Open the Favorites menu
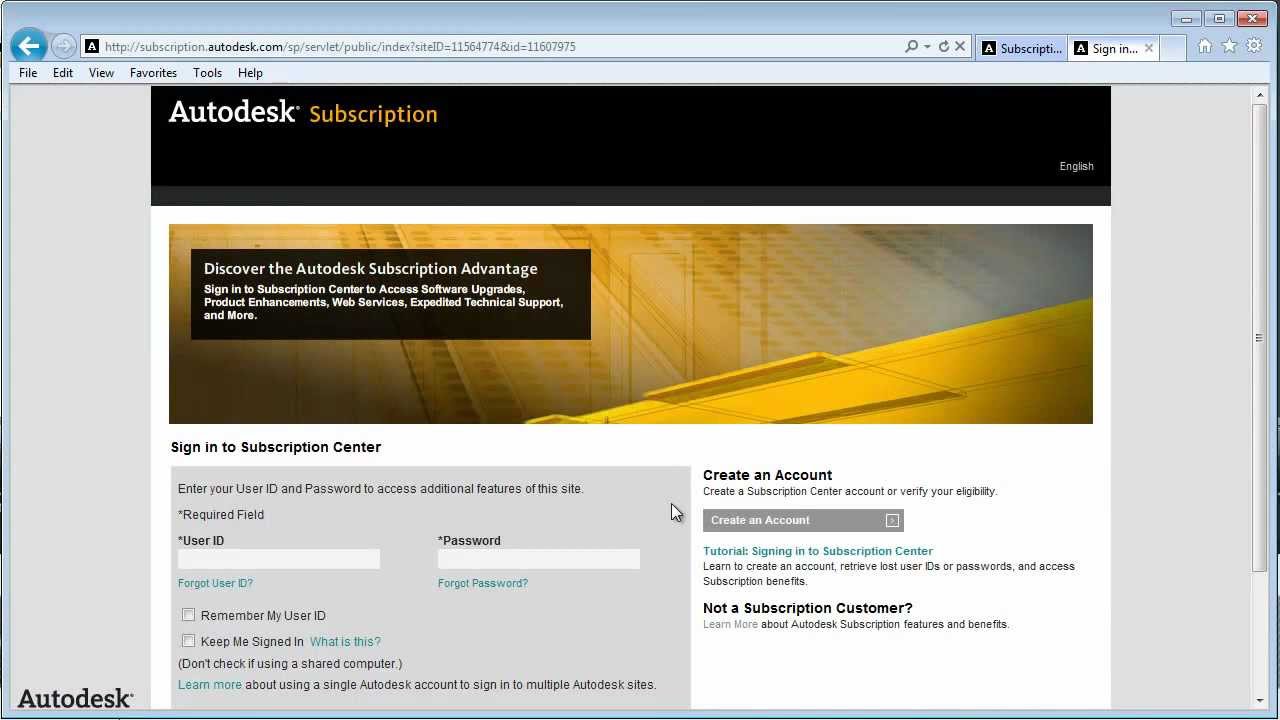 153,73
